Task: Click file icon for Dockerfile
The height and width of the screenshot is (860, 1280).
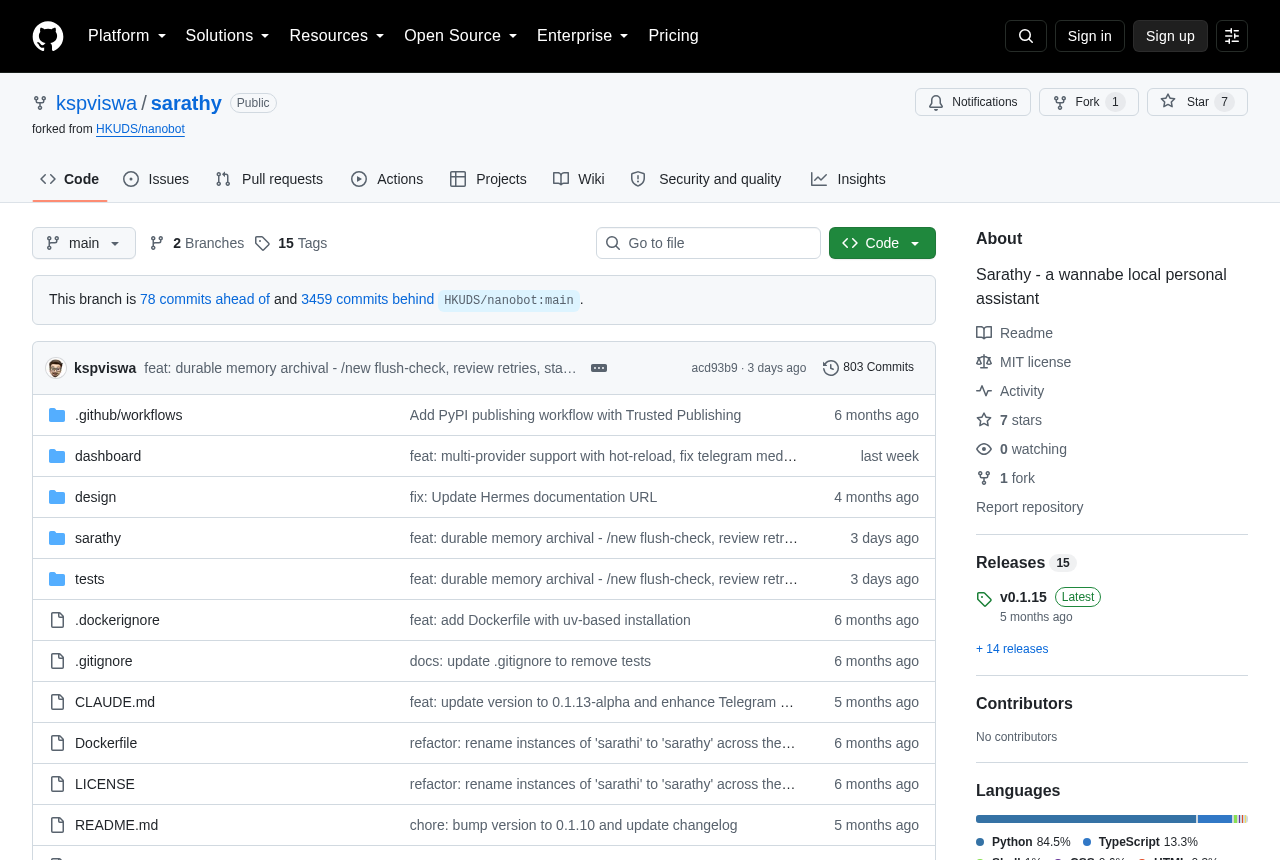Action: 57,743
